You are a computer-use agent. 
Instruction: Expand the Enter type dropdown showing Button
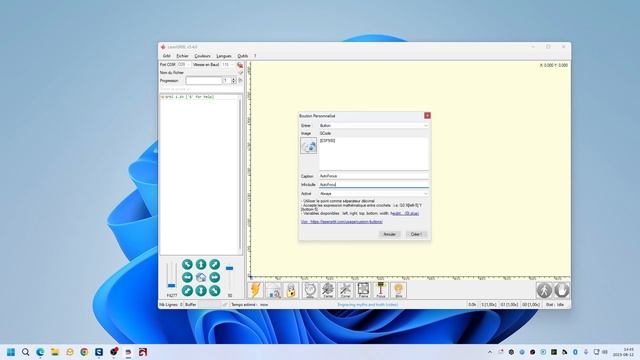coord(373,125)
